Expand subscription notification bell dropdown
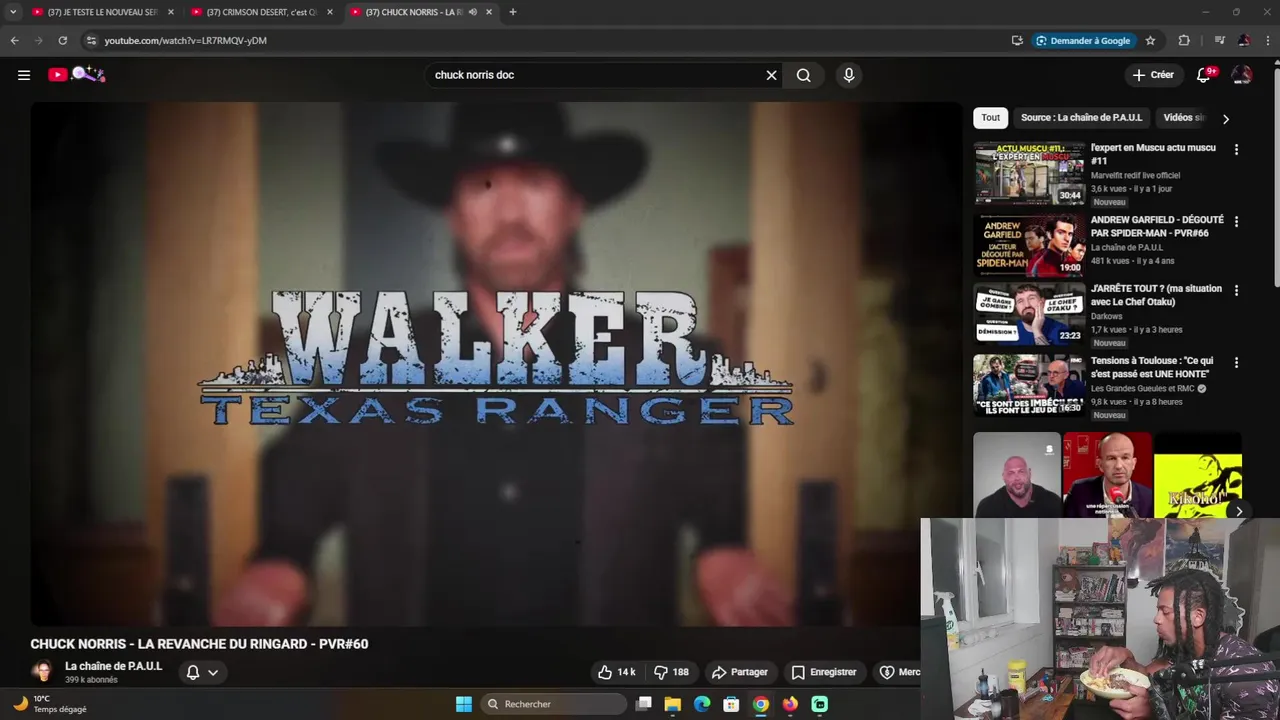Image resolution: width=1280 pixels, height=720 pixels. coord(202,672)
